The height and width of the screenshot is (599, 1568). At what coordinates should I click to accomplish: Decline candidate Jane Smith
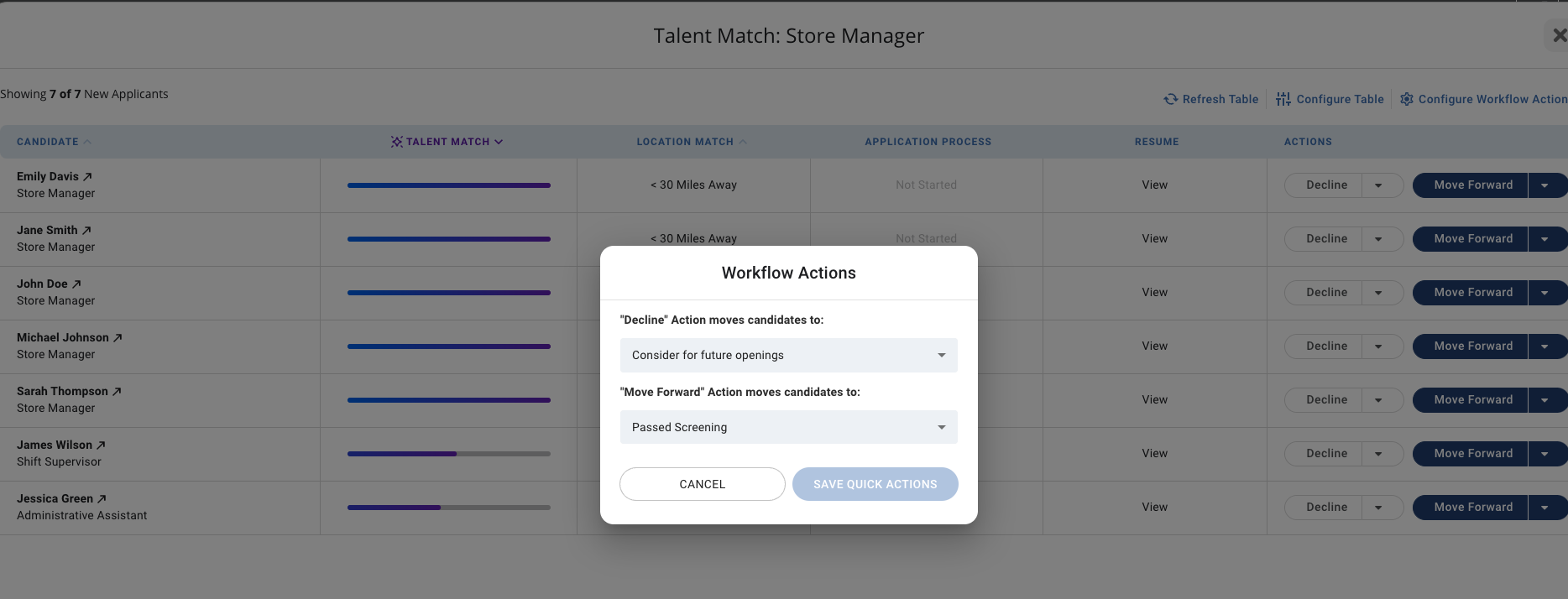(1325, 239)
